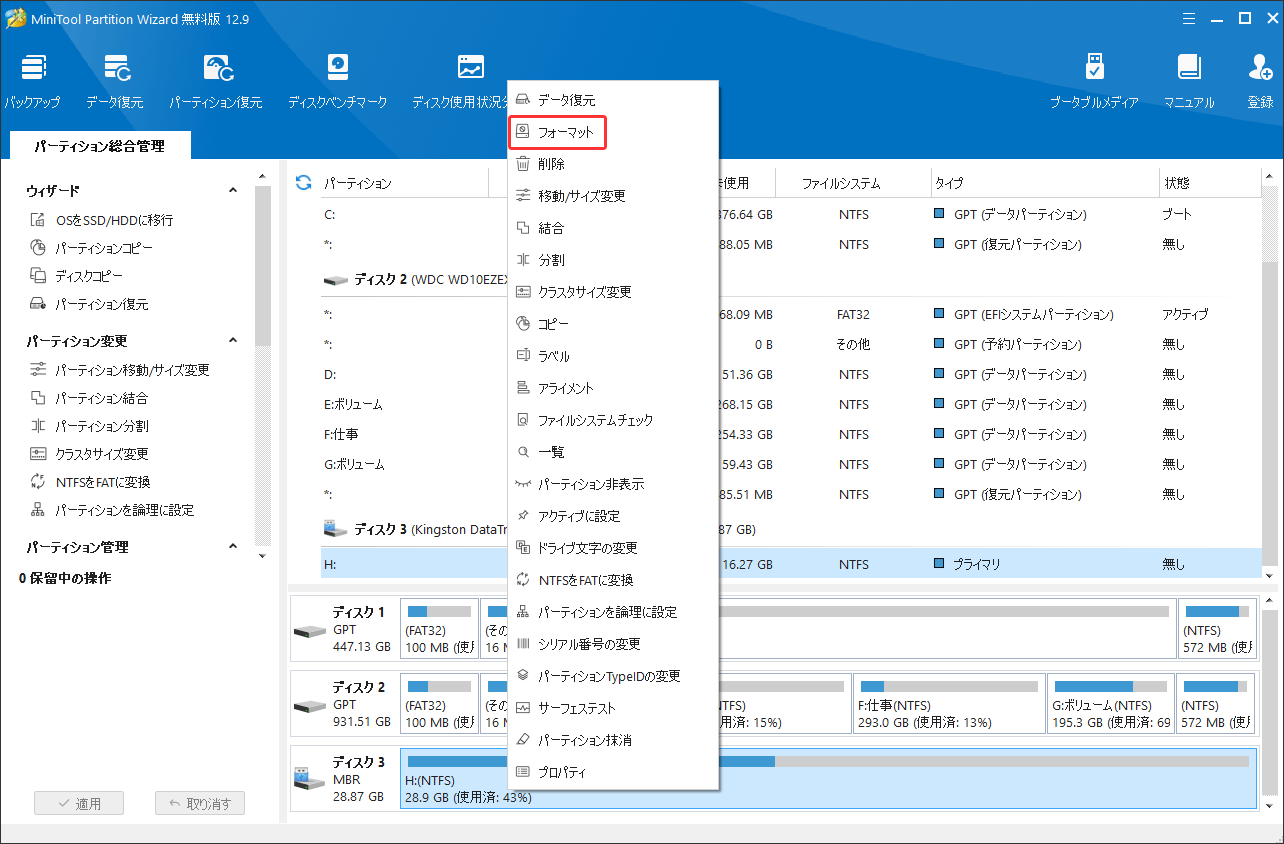Open the バックアップ toolbar icon

(32, 81)
